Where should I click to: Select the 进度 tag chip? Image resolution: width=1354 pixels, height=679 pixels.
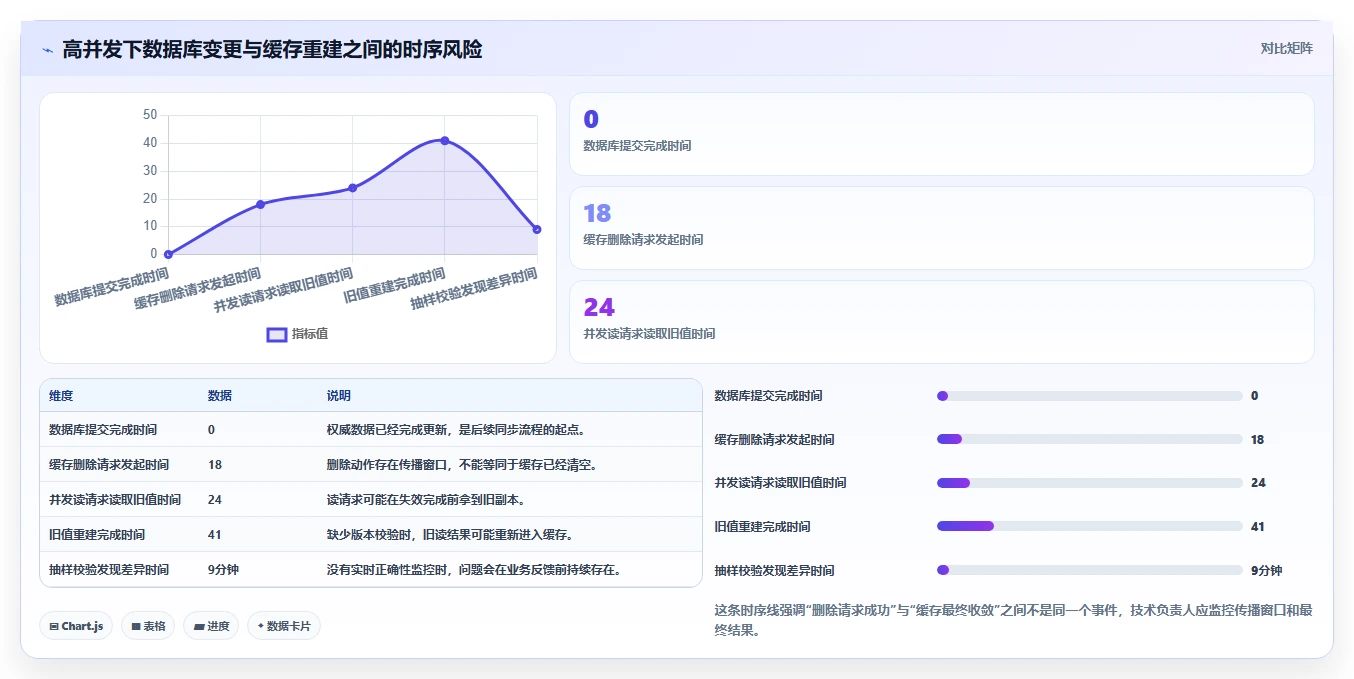[x=211, y=626]
